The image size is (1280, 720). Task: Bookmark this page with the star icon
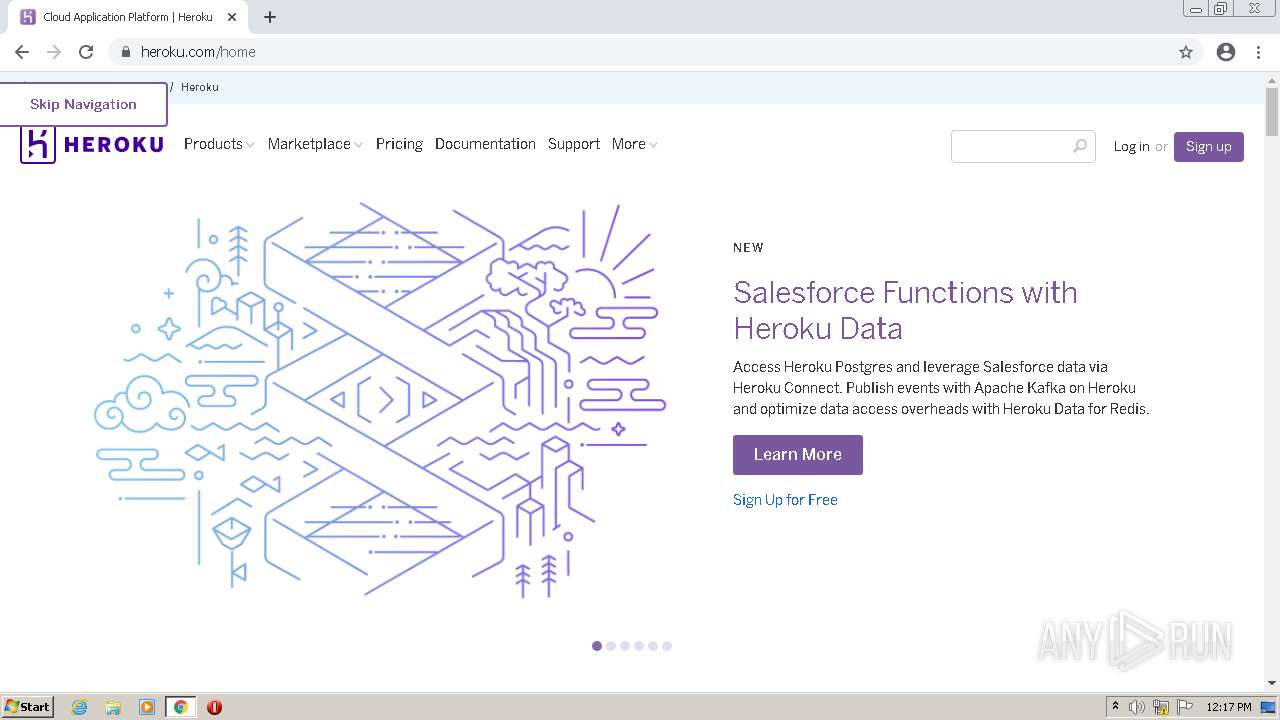click(x=1186, y=52)
